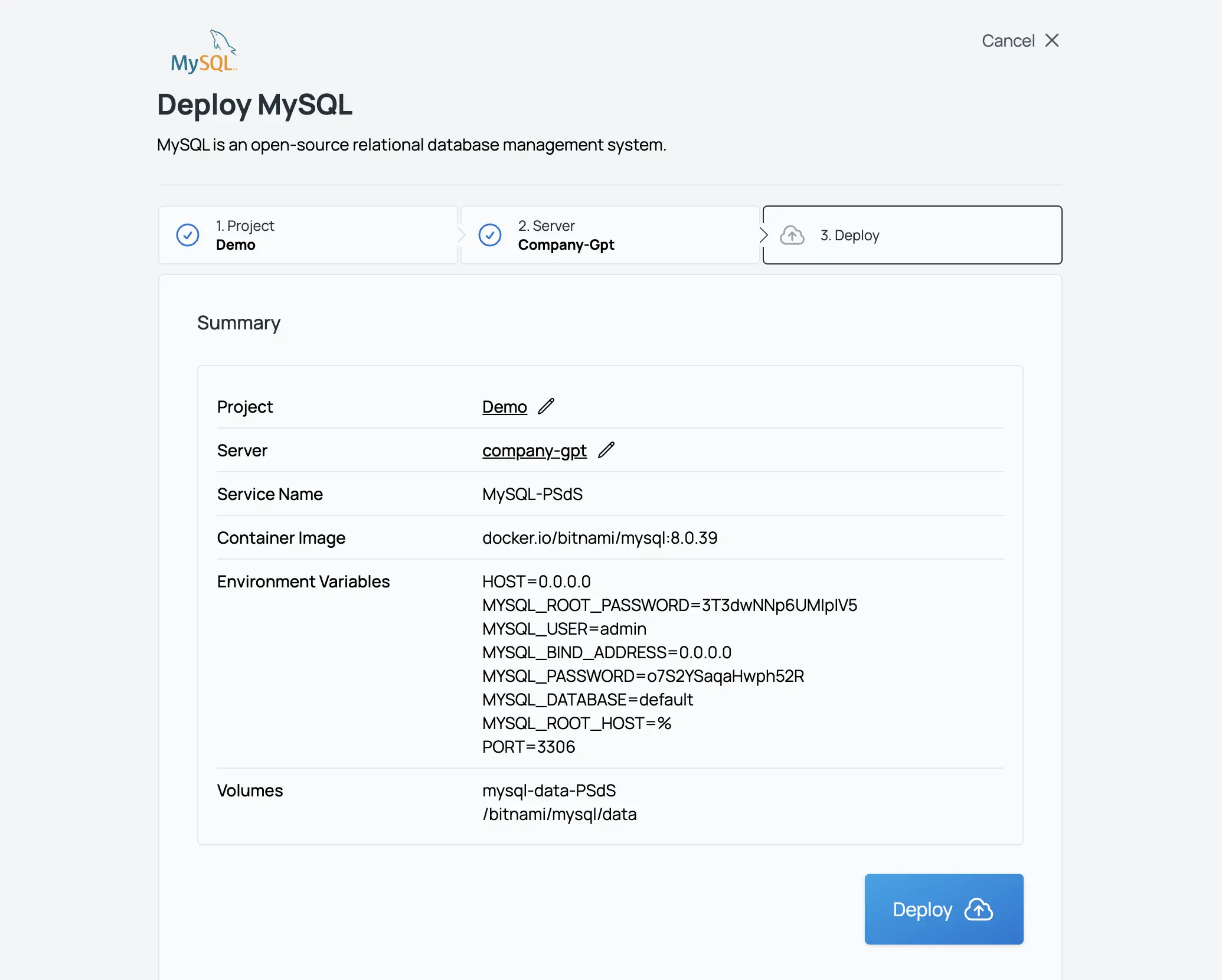This screenshot has height=980, width=1222.
Task: Click MYSQL_USER=admin variable
Action: point(564,629)
